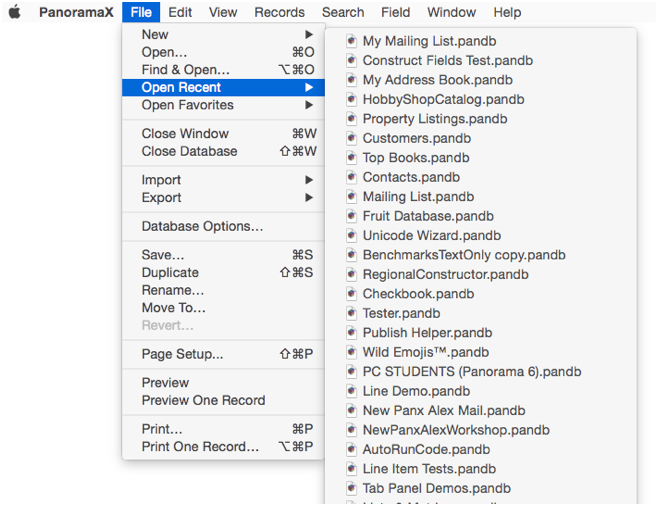This screenshot has height=506, width=658.
Task: Expand the New submenu arrow
Action: 309,34
